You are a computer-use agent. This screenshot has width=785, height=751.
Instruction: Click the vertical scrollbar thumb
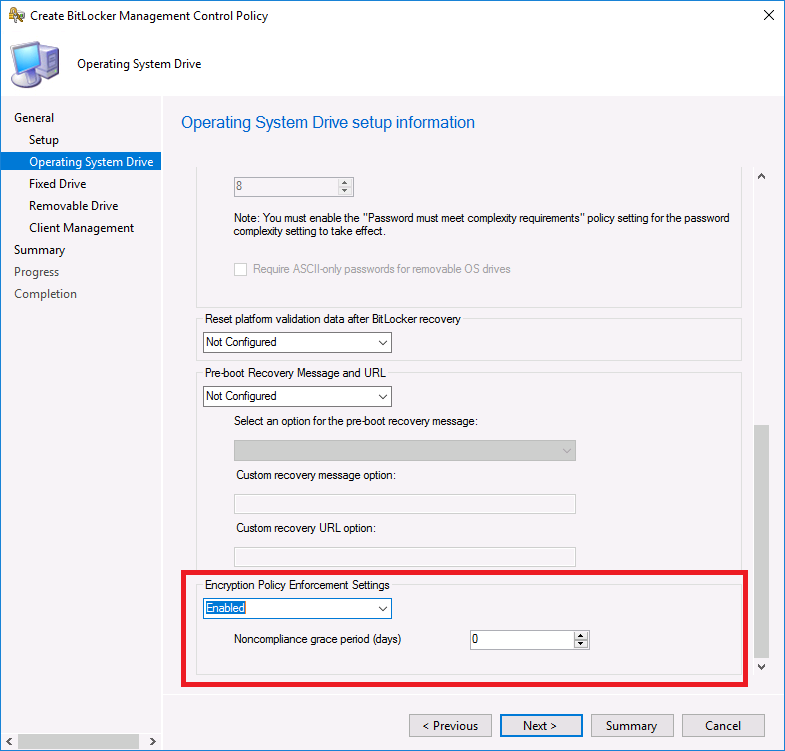[x=761, y=541]
